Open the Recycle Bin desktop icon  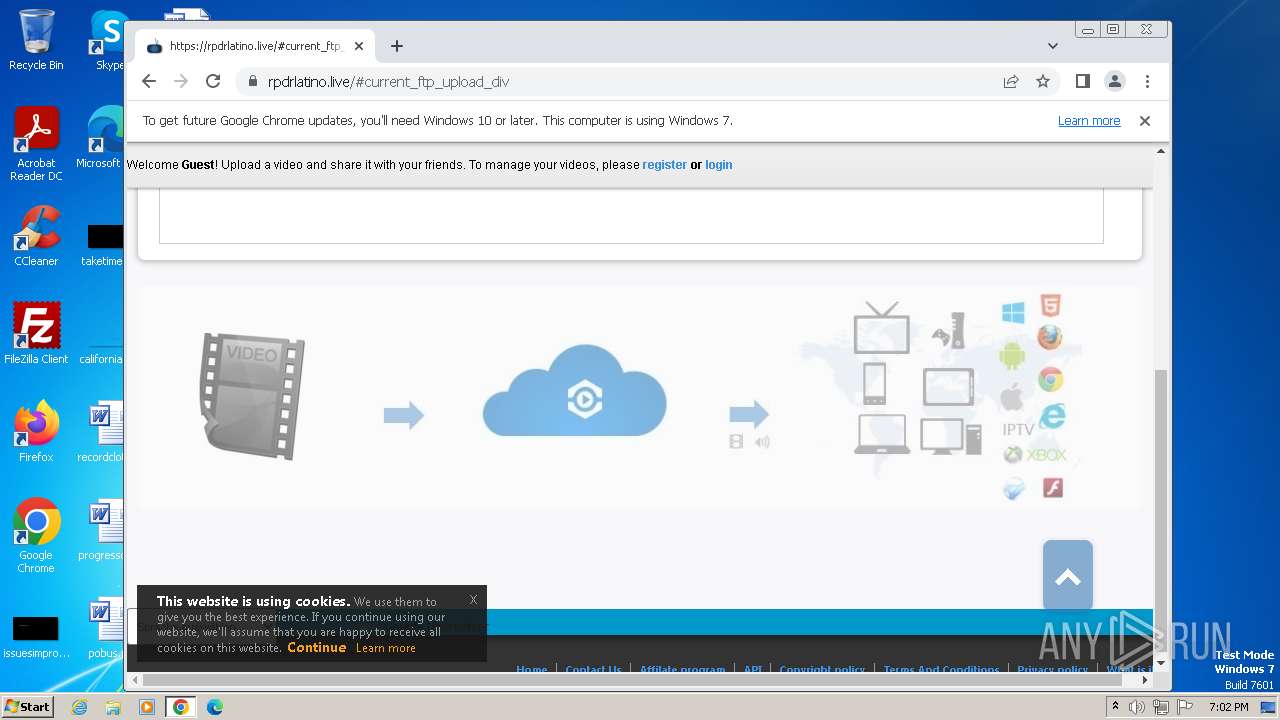tap(36, 40)
